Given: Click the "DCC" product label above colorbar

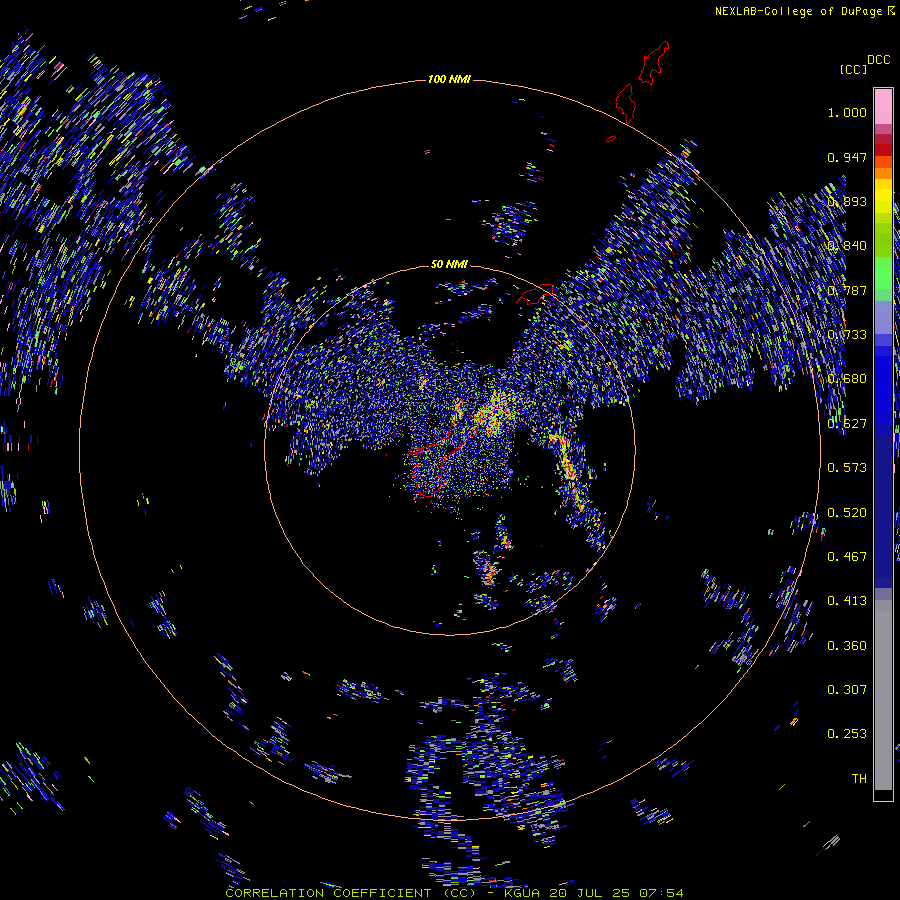Looking at the screenshot, I should [878, 60].
